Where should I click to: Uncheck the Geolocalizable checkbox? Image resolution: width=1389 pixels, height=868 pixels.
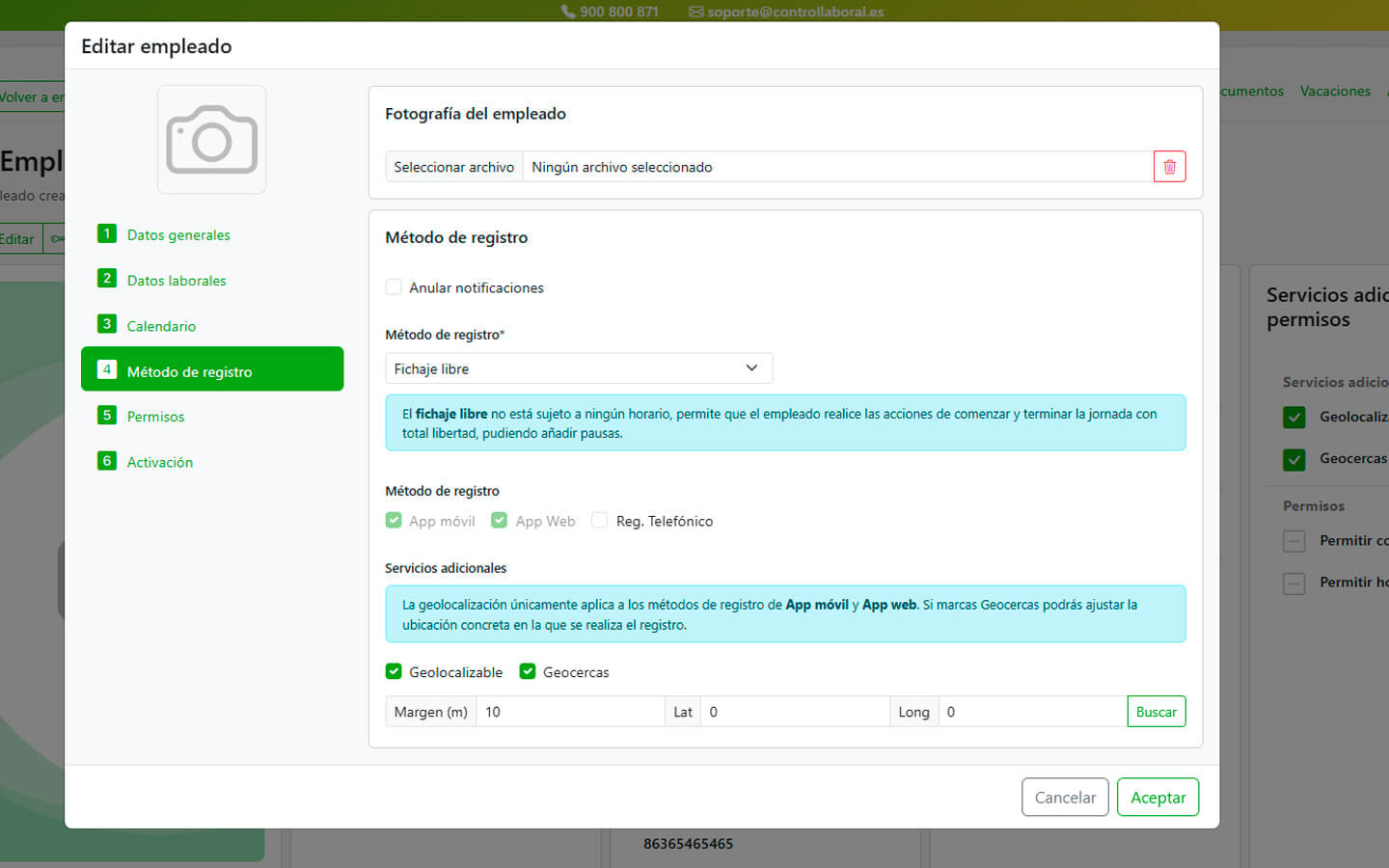click(394, 672)
